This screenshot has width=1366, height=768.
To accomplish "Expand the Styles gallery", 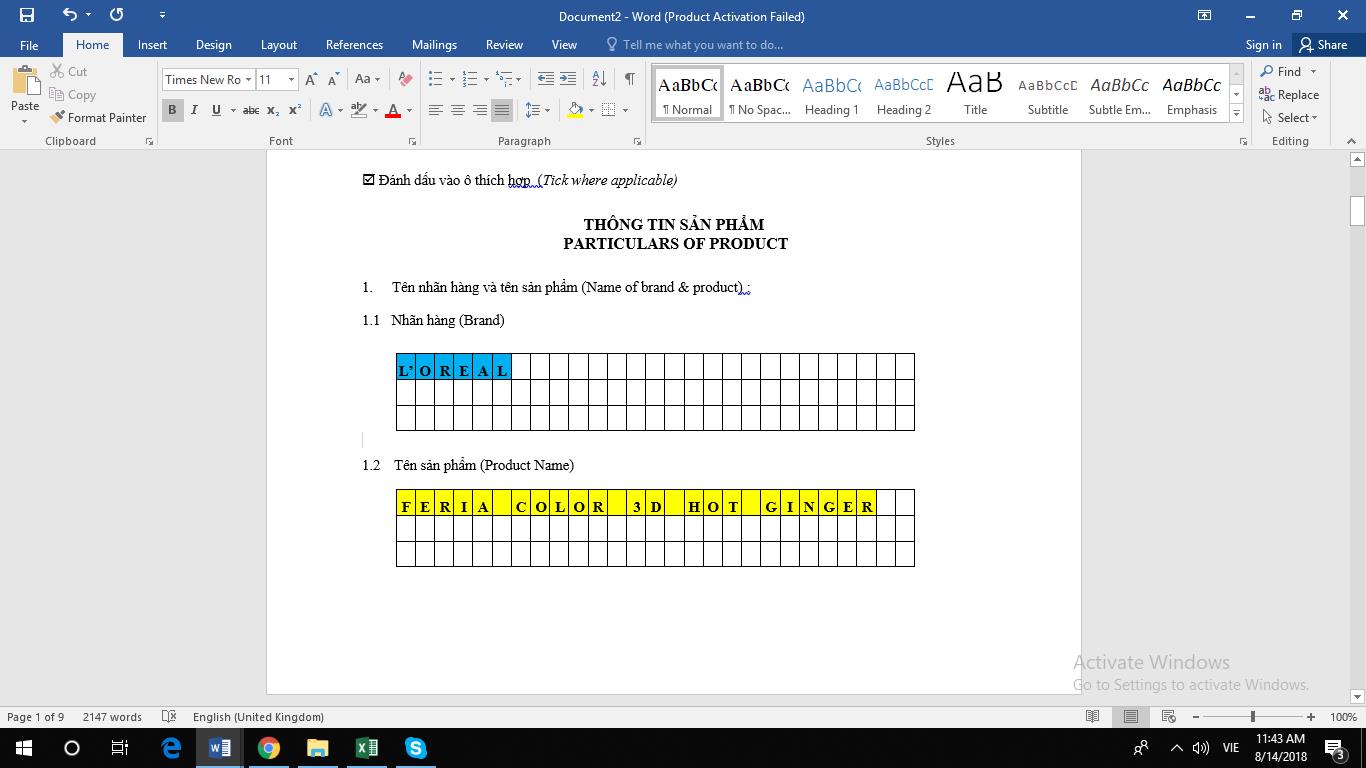I will coord(1236,114).
